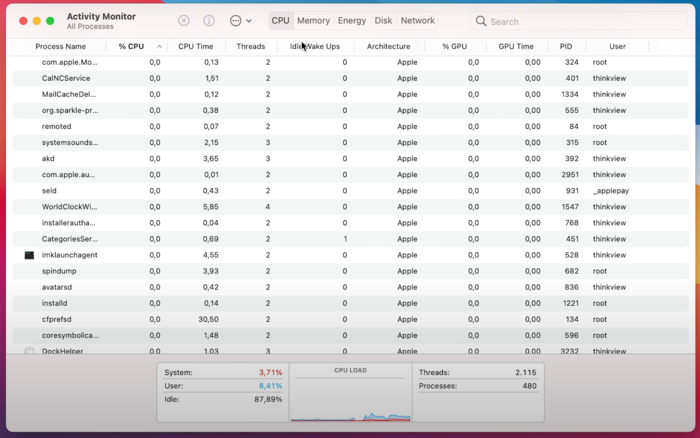This screenshot has height=438, width=700.
Task: Click the search magnifier icon
Action: pyautogui.click(x=480, y=21)
